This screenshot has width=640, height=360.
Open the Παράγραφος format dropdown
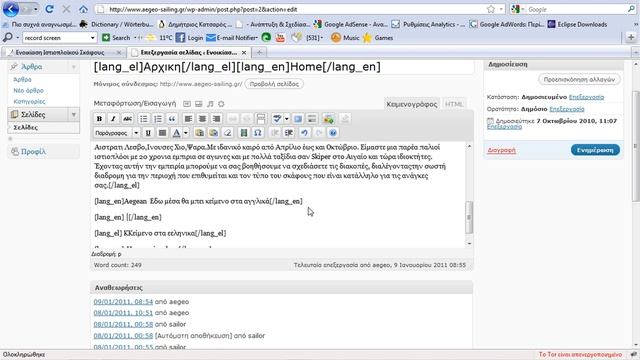117,133
